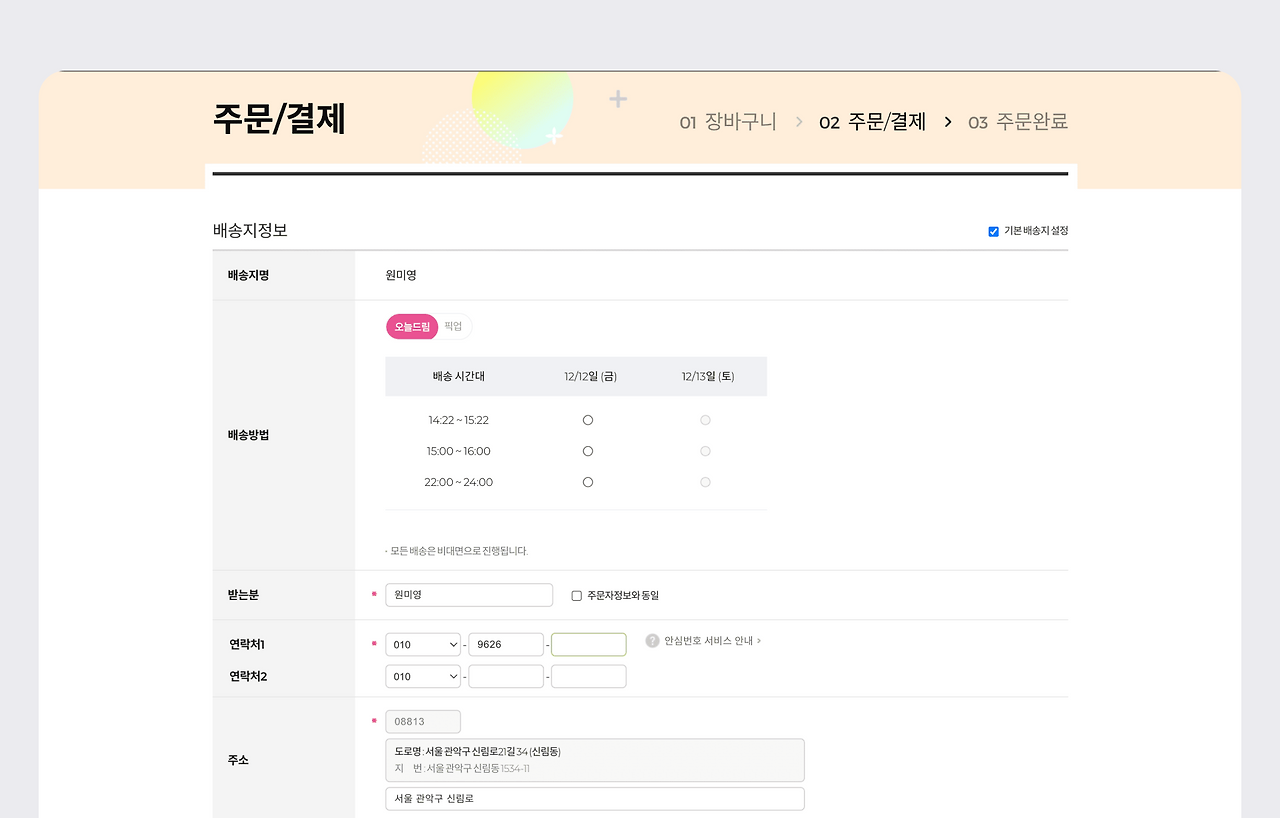This screenshot has width=1280, height=818.
Task: Check the 주문자정보와 동일 checkbox
Action: click(x=576, y=596)
